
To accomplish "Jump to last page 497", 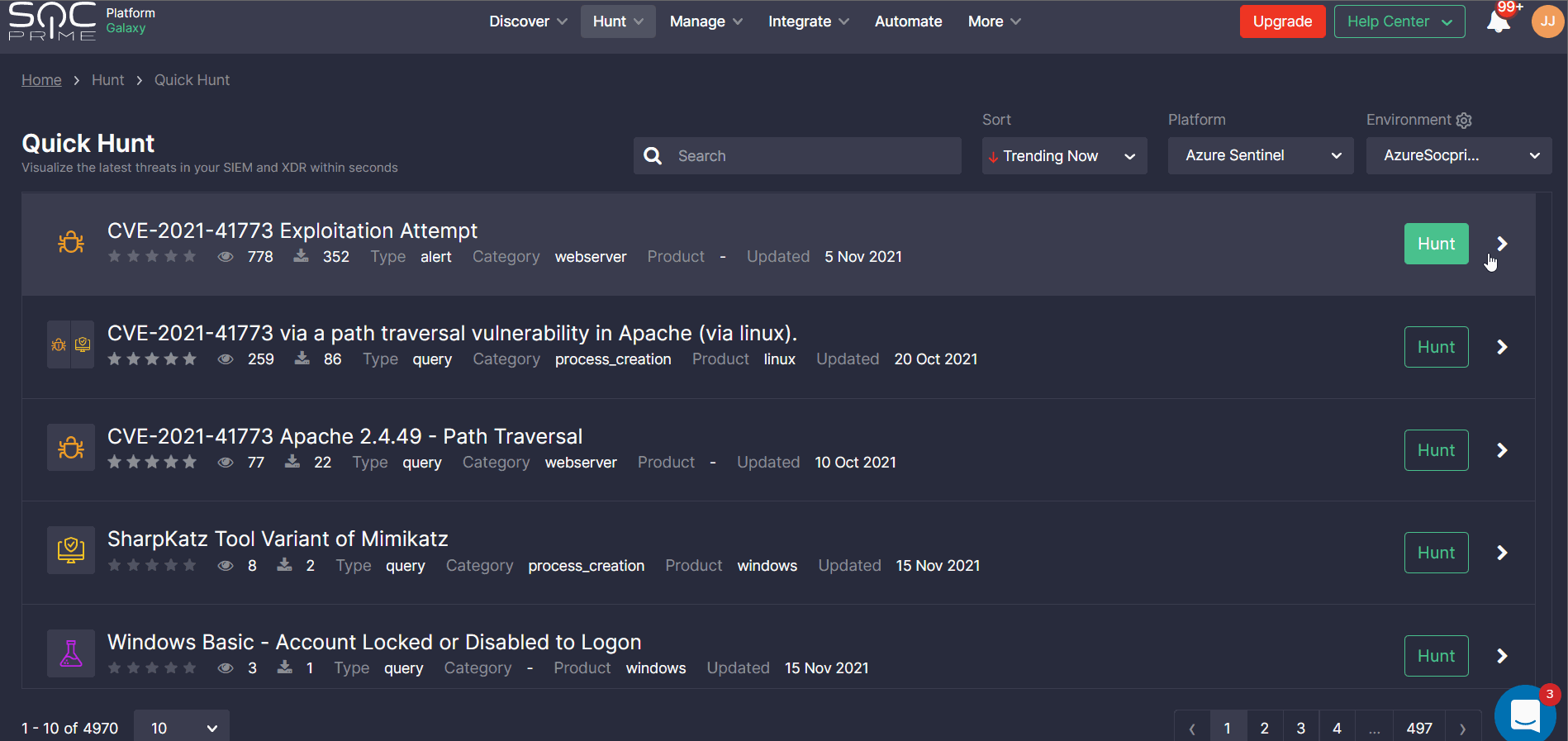I will [1419, 728].
